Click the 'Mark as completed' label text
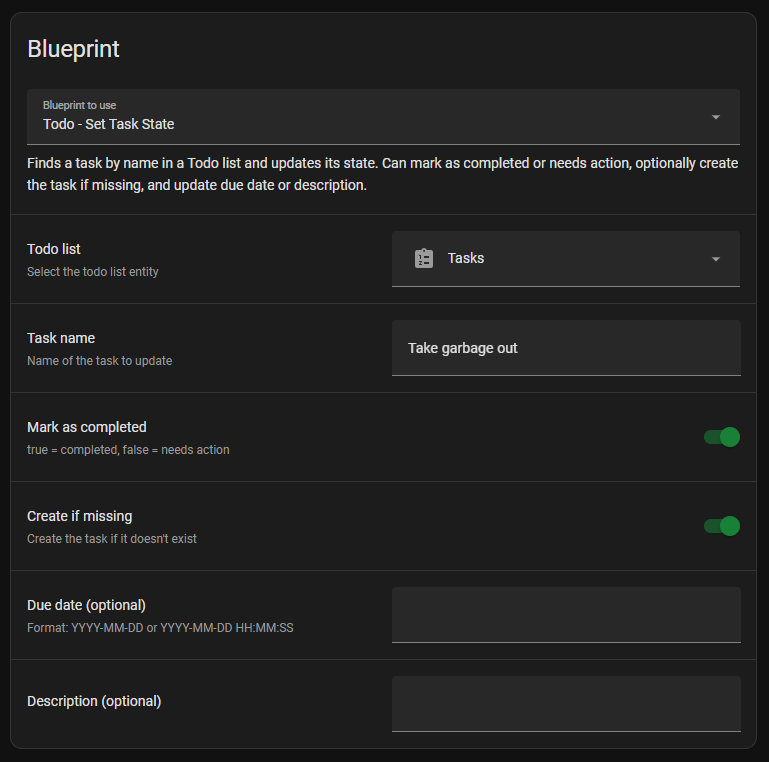Viewport: 769px width, 762px height. tap(87, 427)
